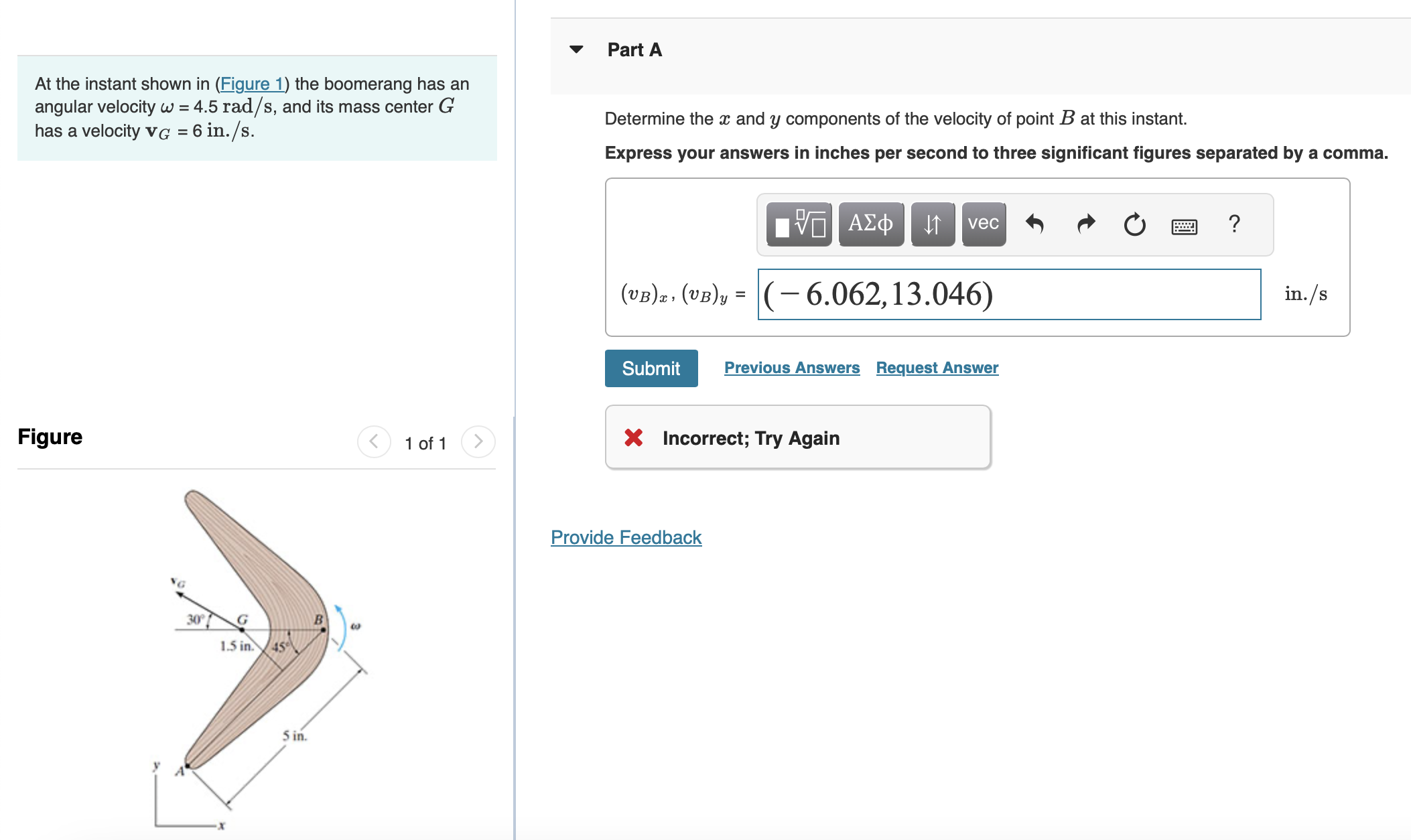Reset the answer field with circular arrow icon
Screen dimensions: 1411x840
[1134, 224]
